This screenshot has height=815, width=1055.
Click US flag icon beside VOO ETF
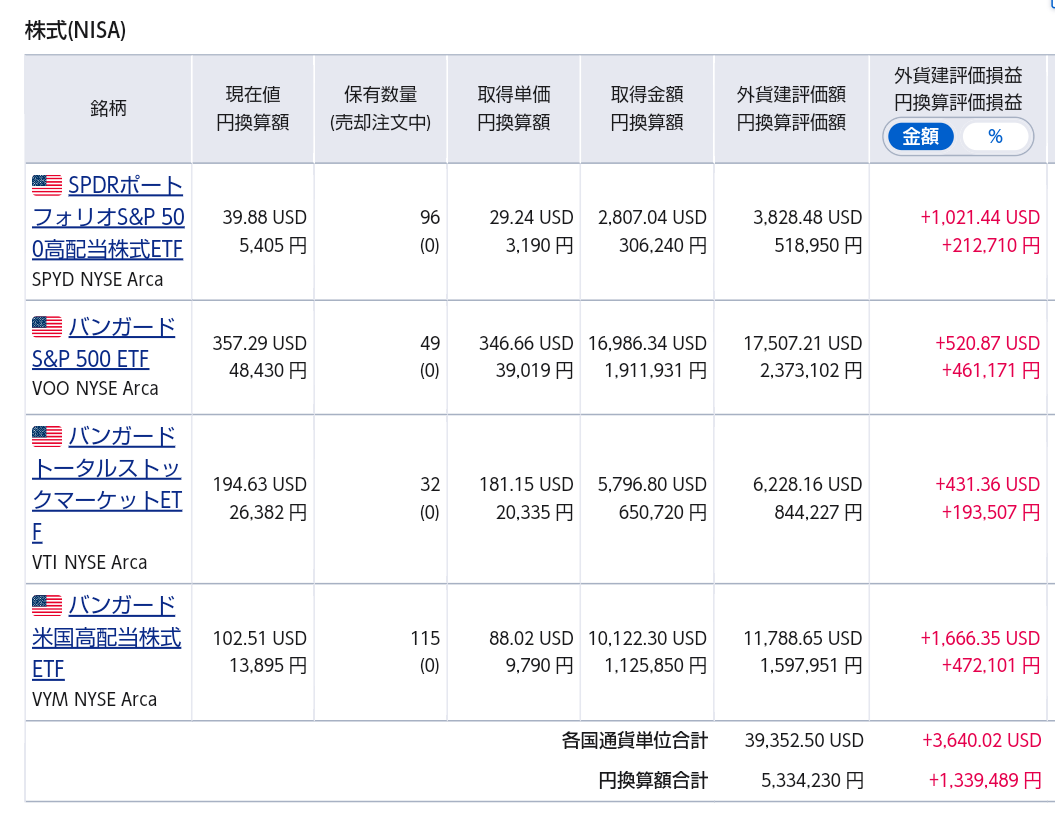click(46, 326)
